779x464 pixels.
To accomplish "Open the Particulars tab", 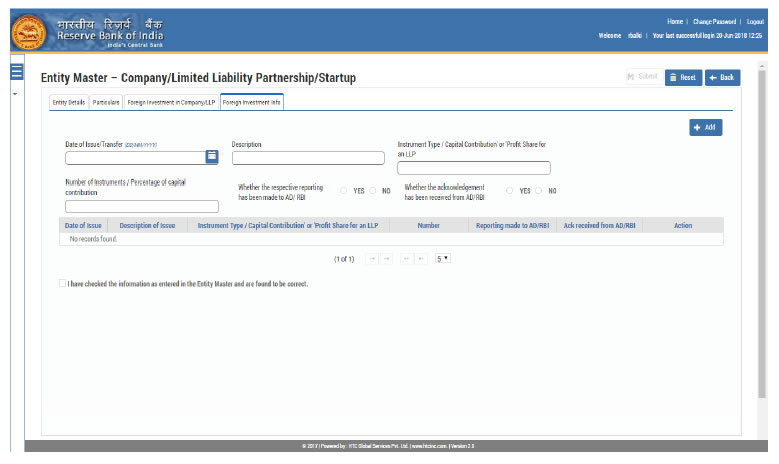I will 106,102.
